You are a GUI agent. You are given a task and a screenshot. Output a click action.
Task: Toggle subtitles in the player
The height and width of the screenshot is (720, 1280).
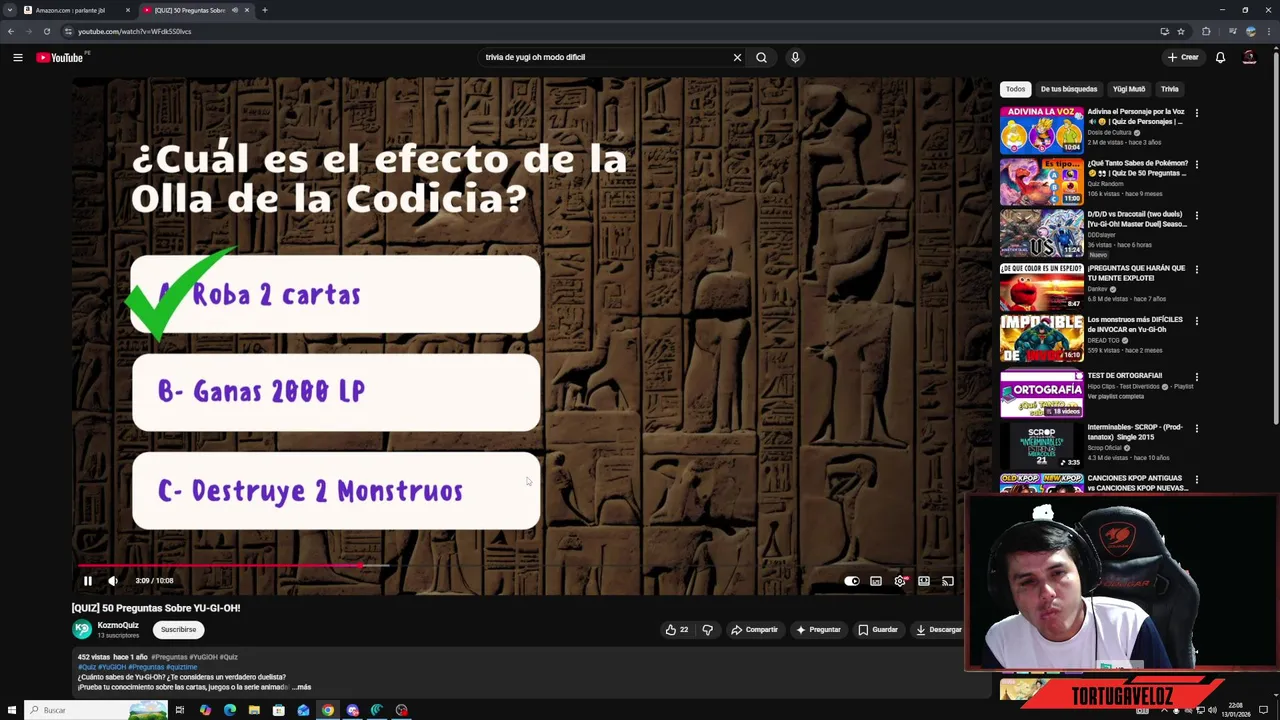[876, 580]
